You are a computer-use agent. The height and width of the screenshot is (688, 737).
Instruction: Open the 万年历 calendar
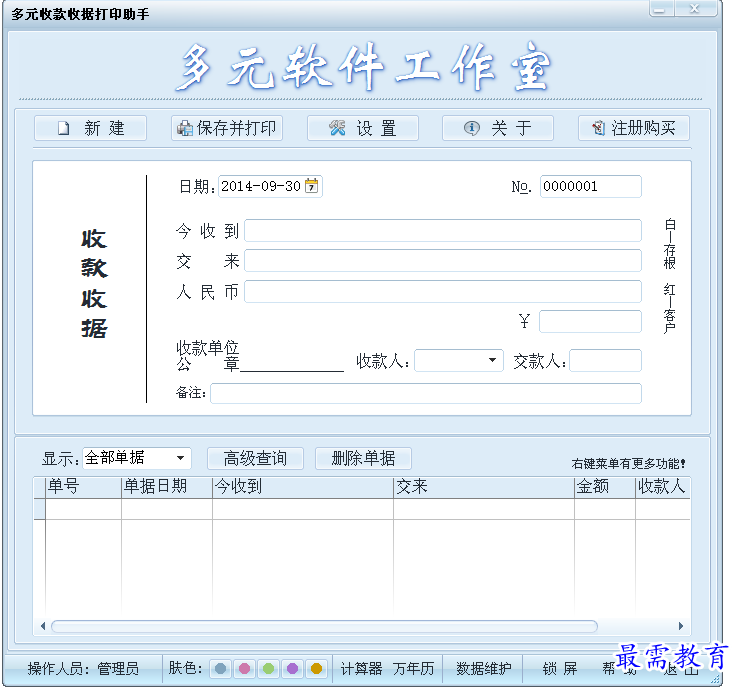tap(413, 668)
